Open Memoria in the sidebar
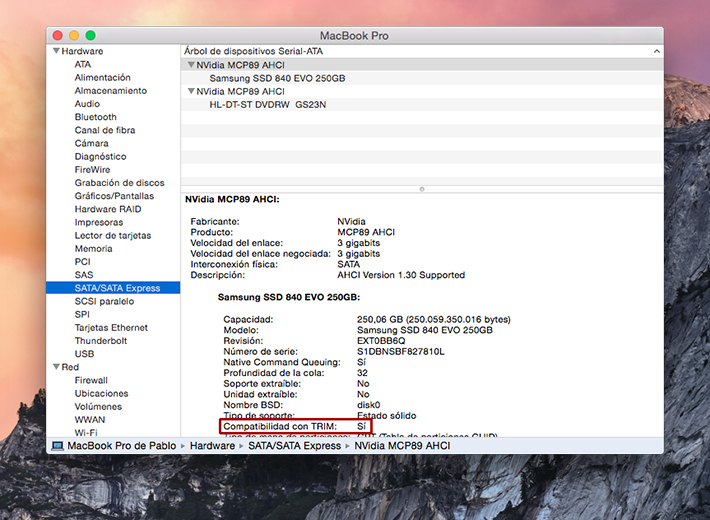Image resolution: width=710 pixels, height=520 pixels. (93, 248)
